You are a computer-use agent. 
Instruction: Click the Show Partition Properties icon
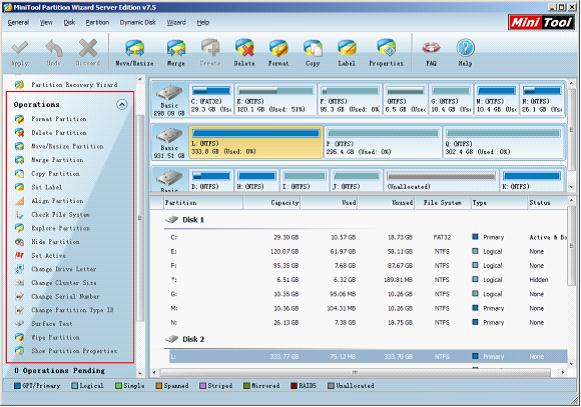(x=19, y=351)
